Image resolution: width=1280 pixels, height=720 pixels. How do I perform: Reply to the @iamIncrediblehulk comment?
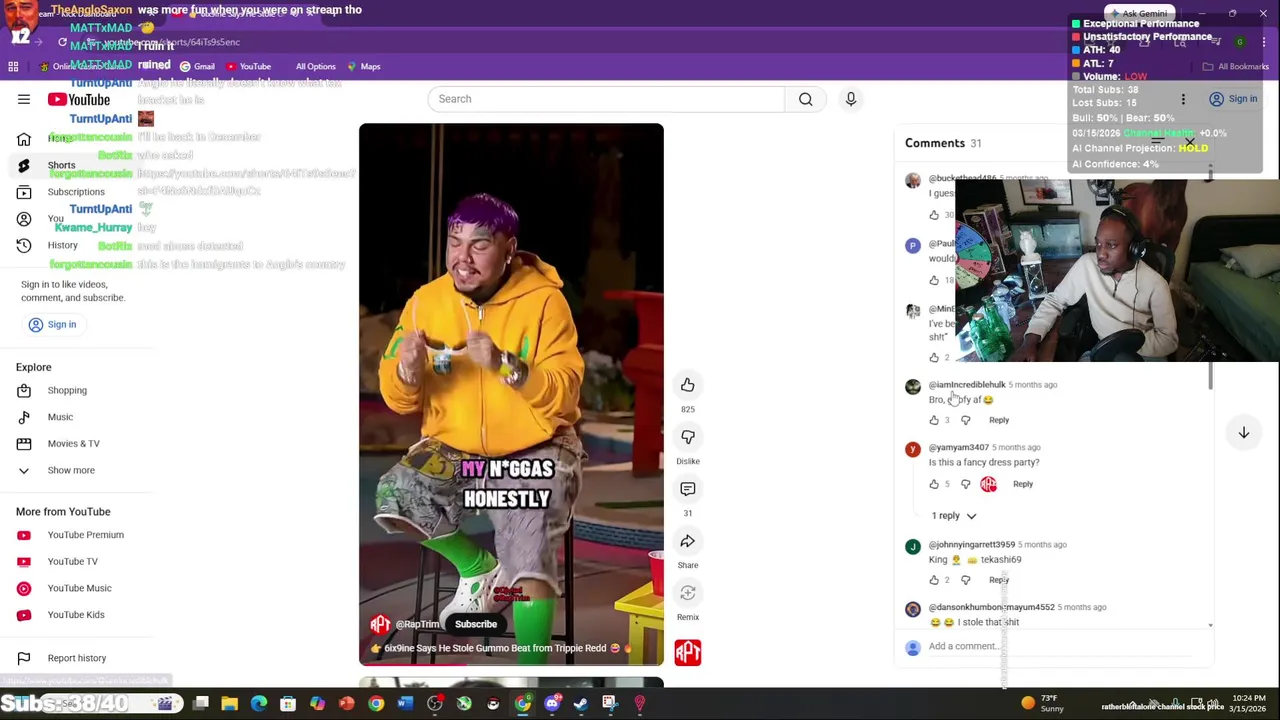(x=999, y=420)
